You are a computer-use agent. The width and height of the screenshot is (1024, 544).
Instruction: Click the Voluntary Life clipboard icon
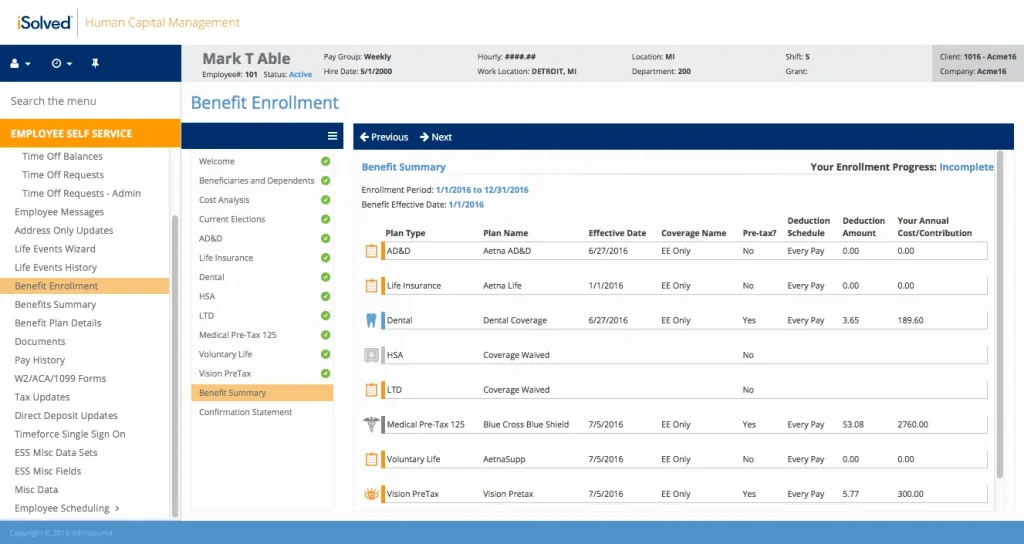[x=371, y=459]
